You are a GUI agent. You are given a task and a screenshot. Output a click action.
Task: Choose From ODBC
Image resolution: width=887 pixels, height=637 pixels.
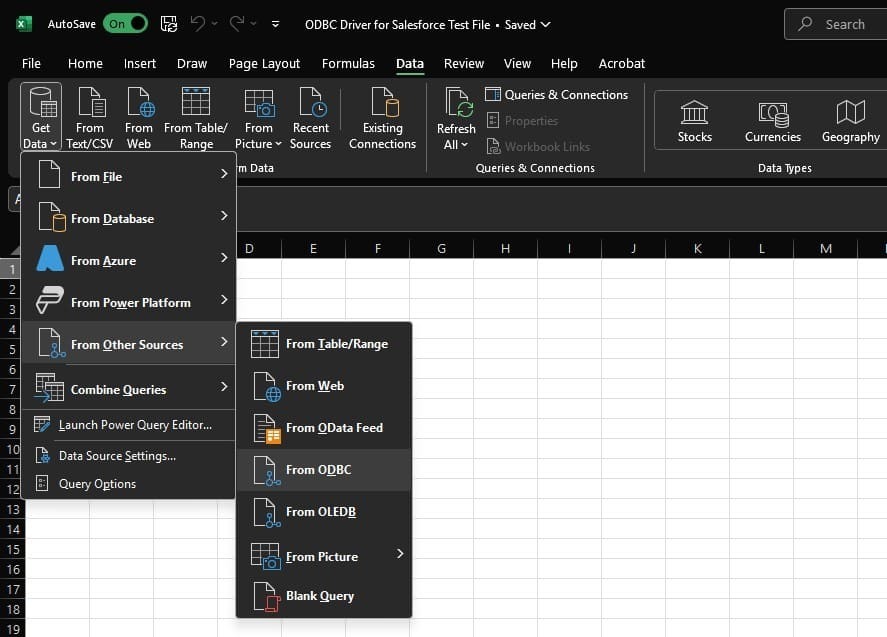pyautogui.click(x=324, y=470)
